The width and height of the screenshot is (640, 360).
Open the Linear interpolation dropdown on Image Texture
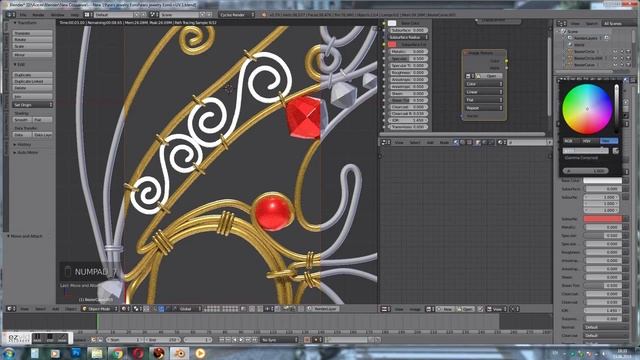point(484,92)
